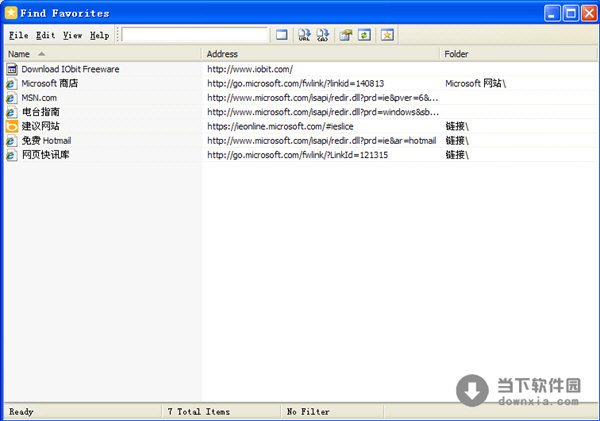Select the 网页快讯库 favorite

point(45,155)
